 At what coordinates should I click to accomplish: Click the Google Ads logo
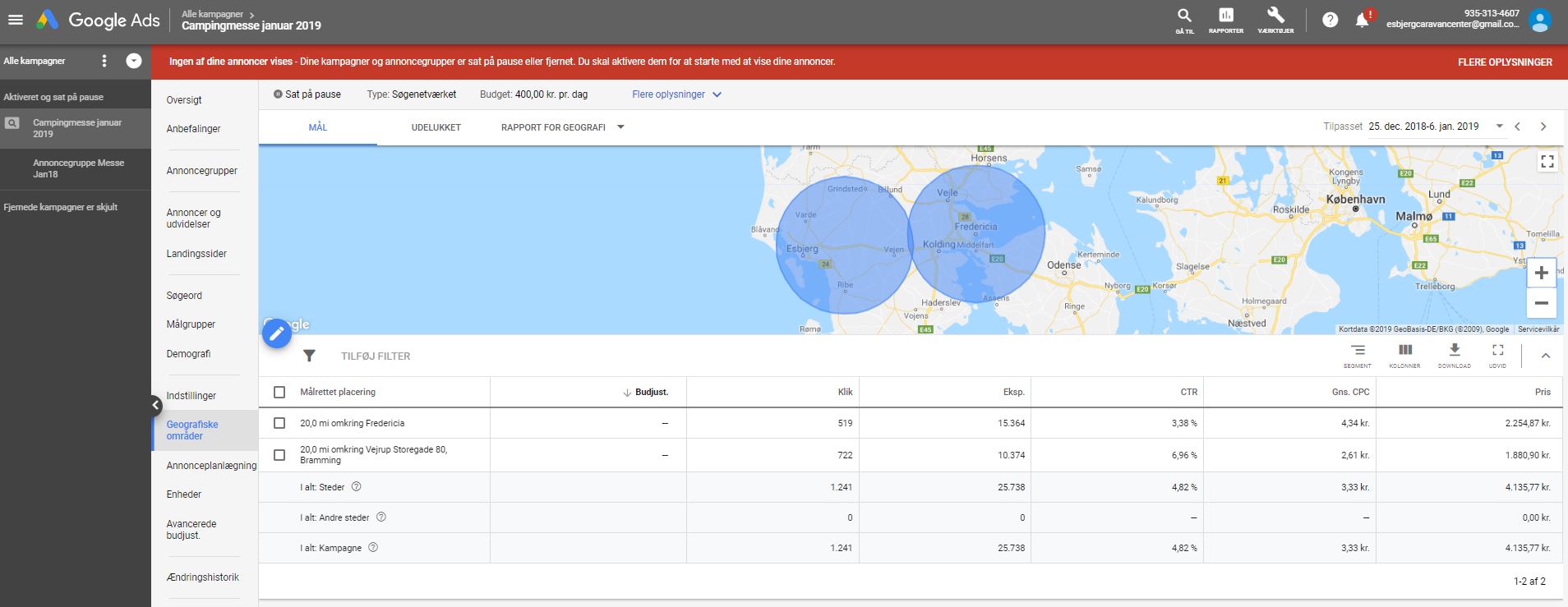pos(99,21)
